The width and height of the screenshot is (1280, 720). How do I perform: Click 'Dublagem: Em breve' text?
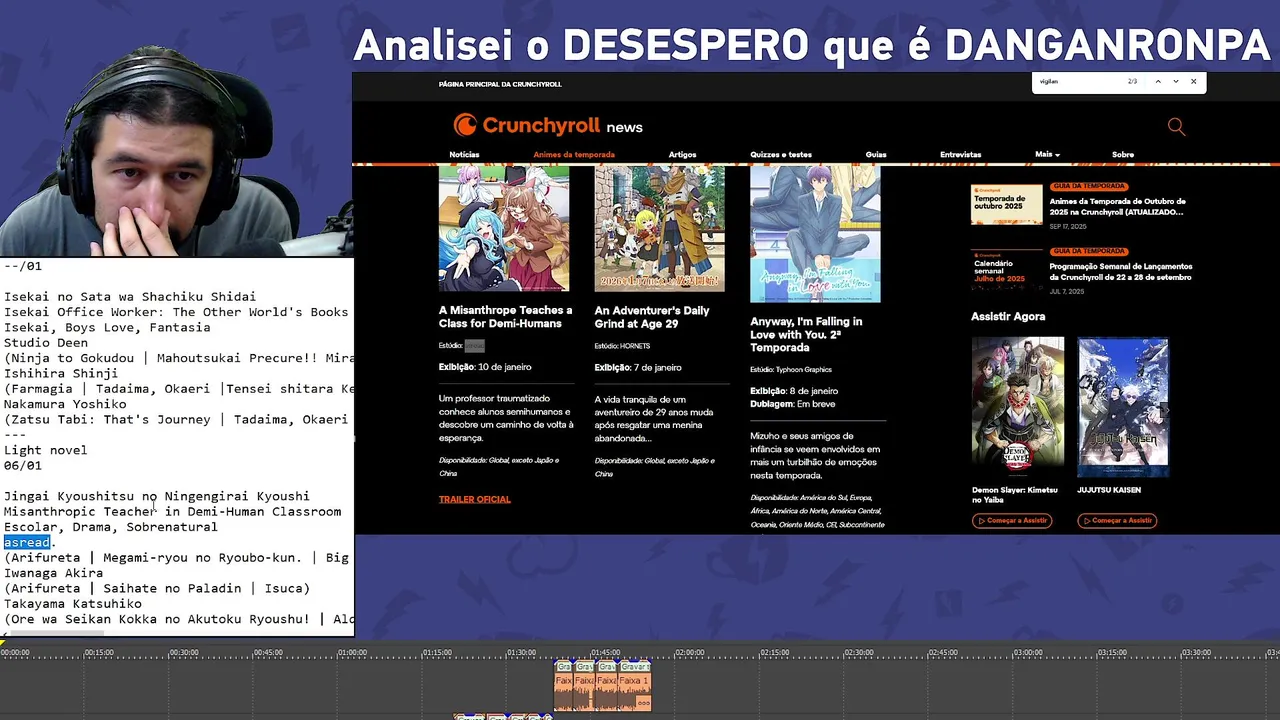(793, 404)
